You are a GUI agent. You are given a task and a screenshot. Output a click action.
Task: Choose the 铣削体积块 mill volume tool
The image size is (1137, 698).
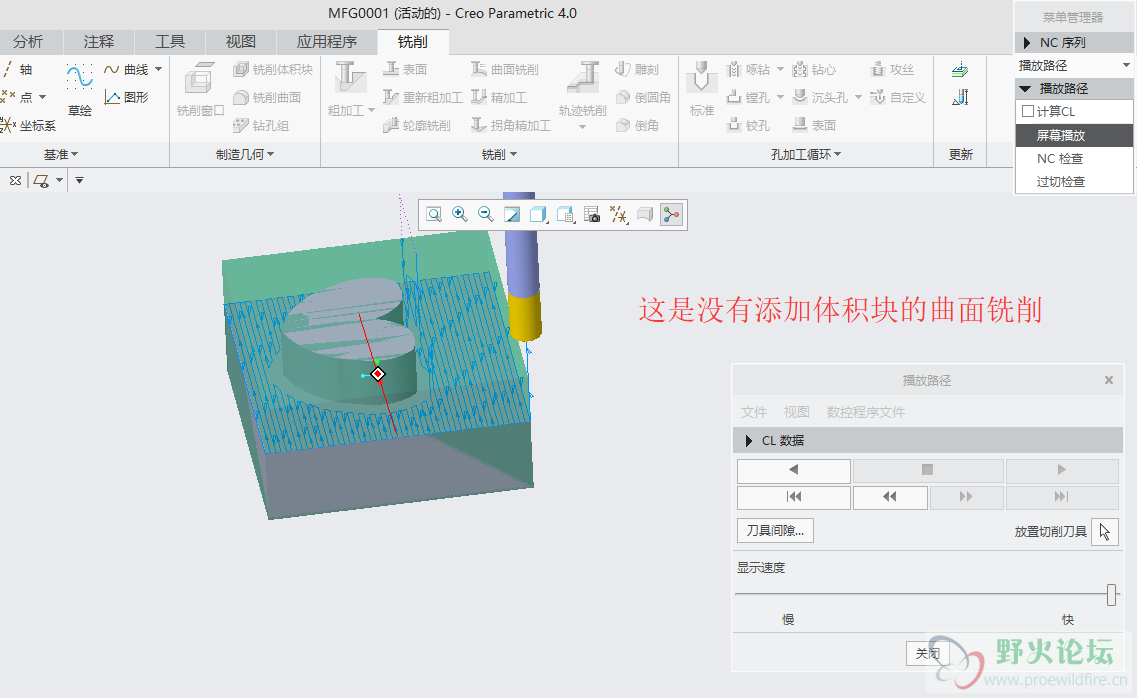(x=273, y=70)
